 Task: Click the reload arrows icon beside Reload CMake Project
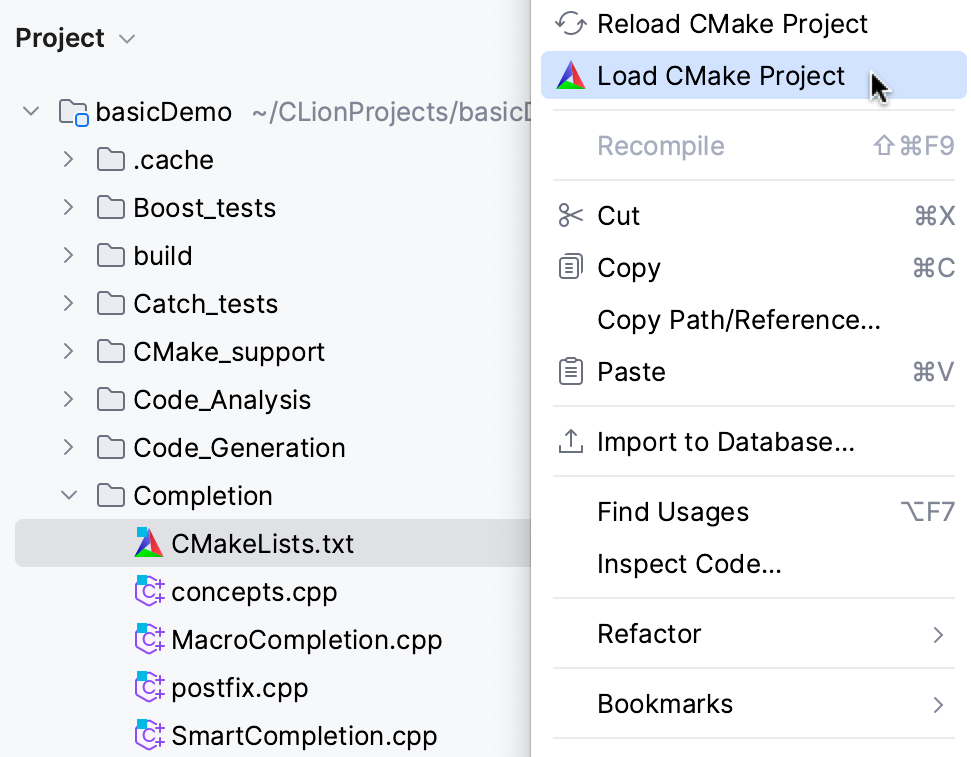coord(569,23)
